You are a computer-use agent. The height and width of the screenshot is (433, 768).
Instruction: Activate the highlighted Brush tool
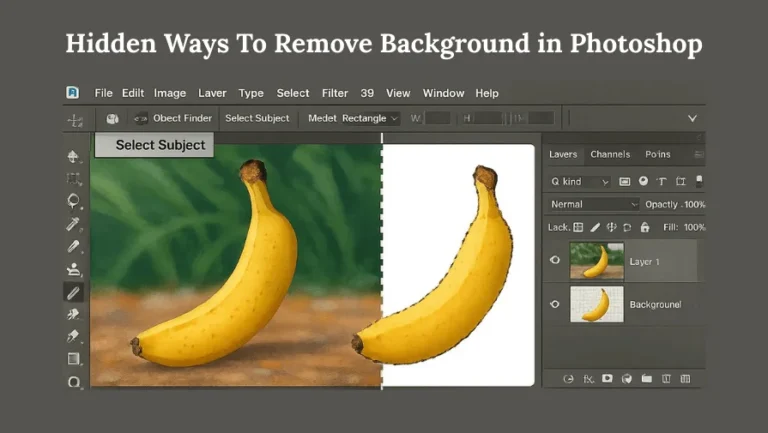[x=73, y=292]
